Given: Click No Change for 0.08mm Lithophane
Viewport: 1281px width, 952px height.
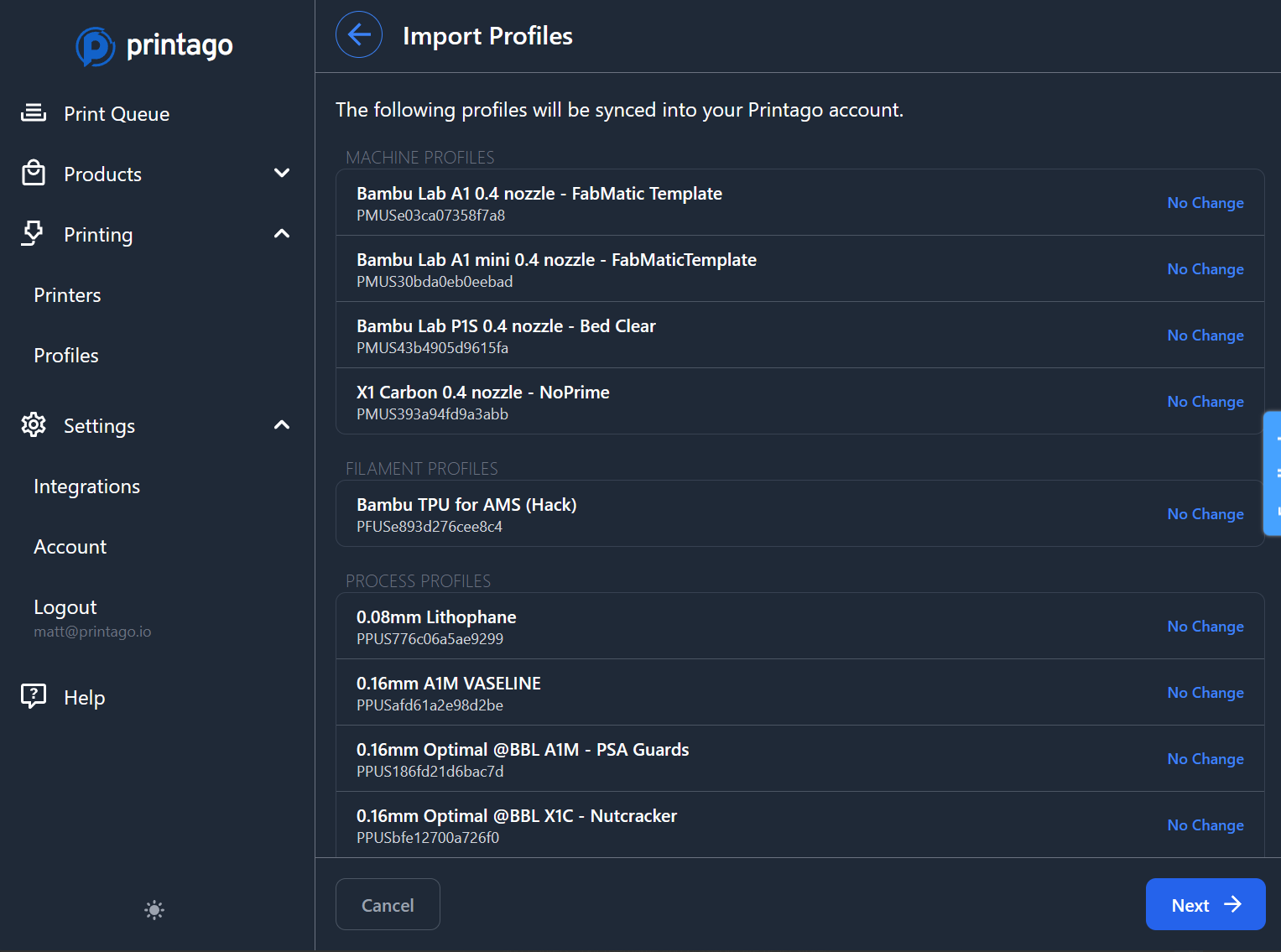Looking at the screenshot, I should 1205,627.
